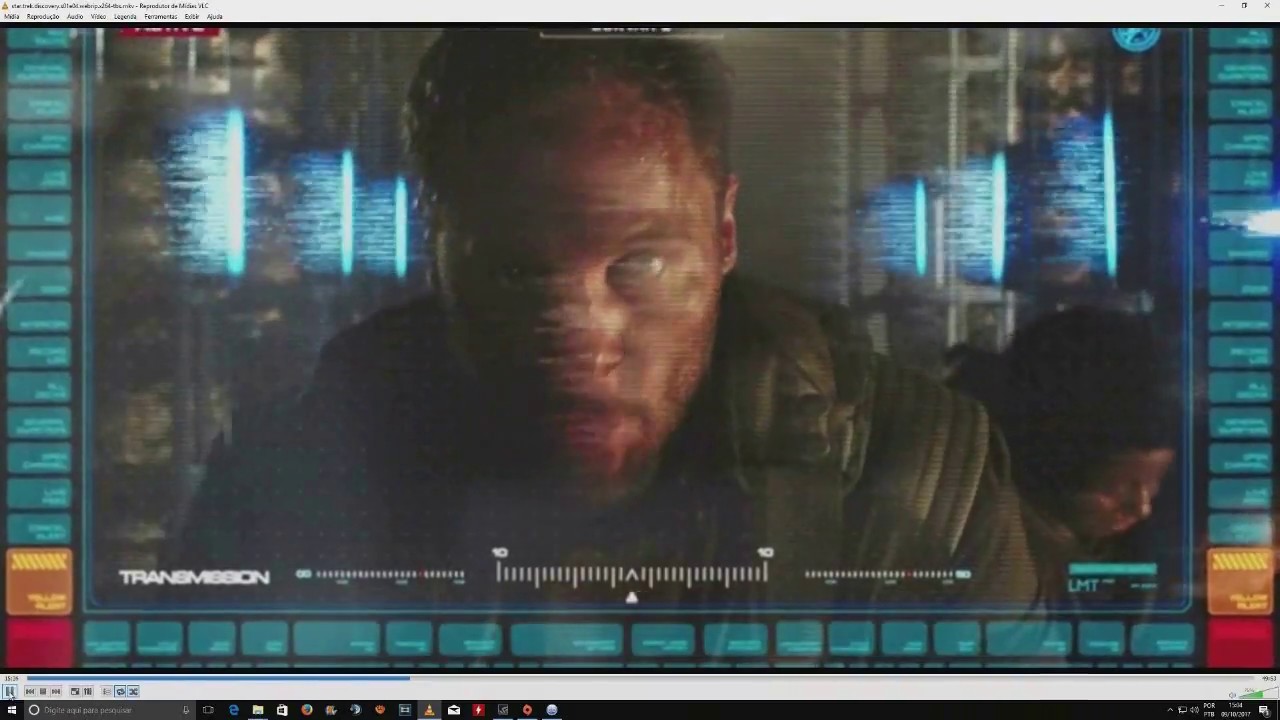Click the video playback area
The height and width of the screenshot is (720, 1280).
point(640,347)
